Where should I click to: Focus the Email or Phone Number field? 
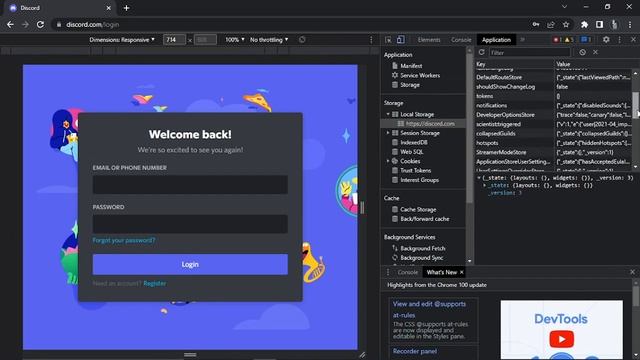point(190,184)
